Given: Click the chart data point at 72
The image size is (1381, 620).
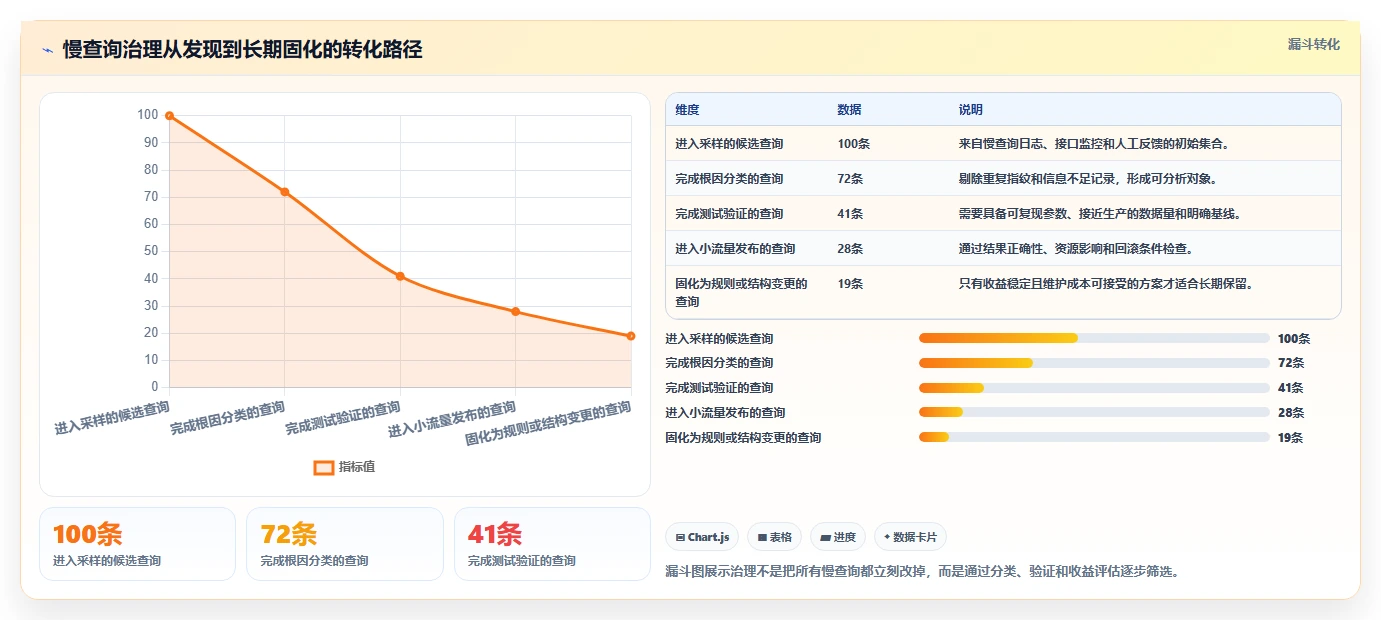Looking at the screenshot, I should point(285,192).
